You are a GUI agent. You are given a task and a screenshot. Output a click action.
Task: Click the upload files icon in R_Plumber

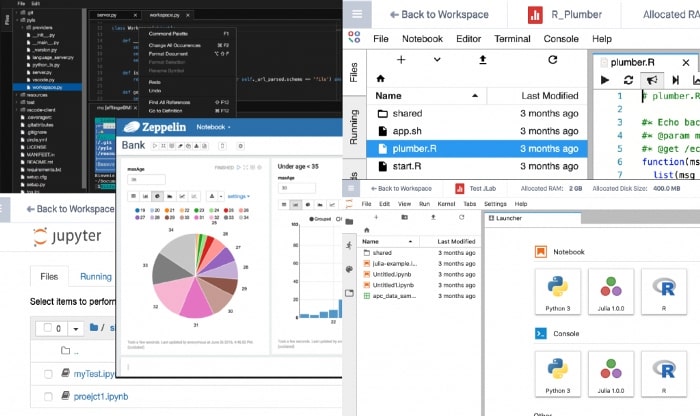483,60
